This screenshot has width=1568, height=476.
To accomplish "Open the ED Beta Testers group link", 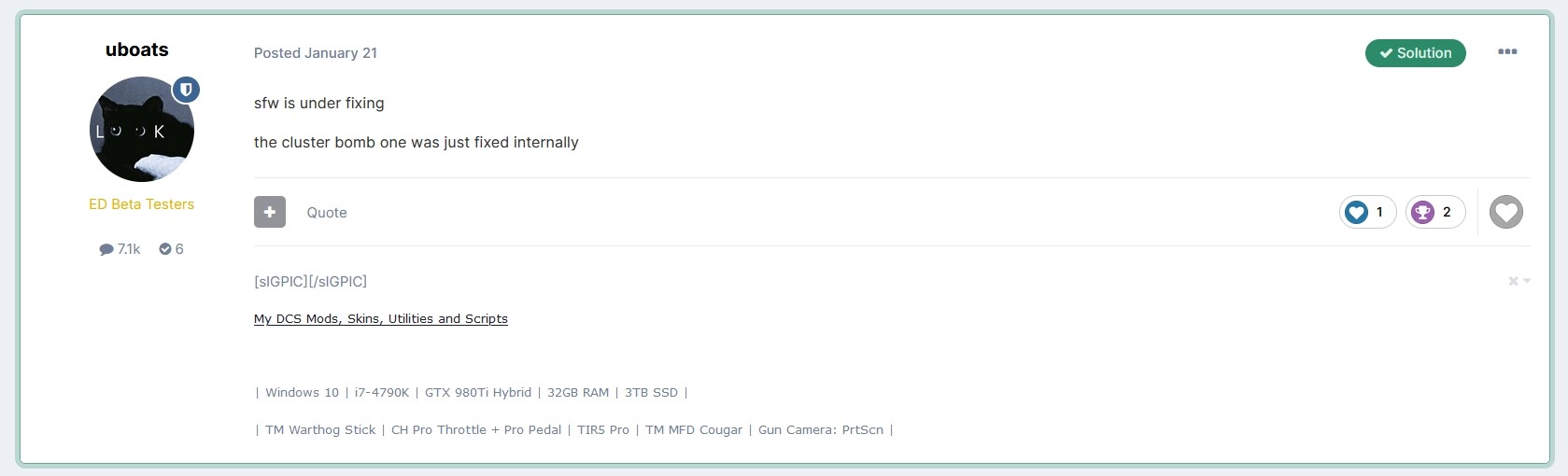I will point(142,204).
